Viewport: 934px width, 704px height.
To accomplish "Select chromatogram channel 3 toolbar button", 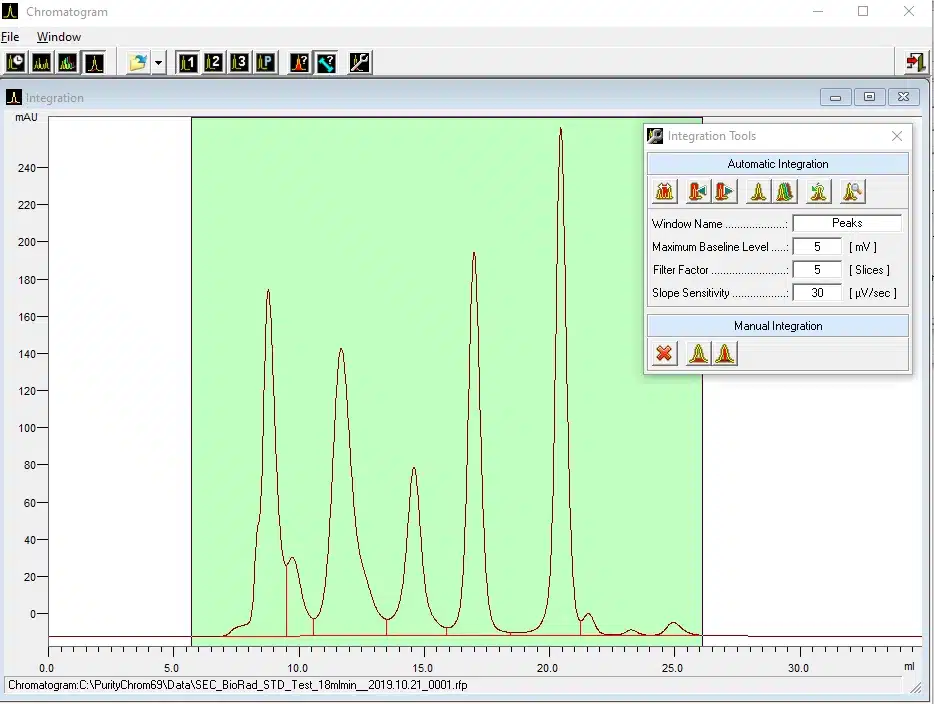I will point(239,62).
